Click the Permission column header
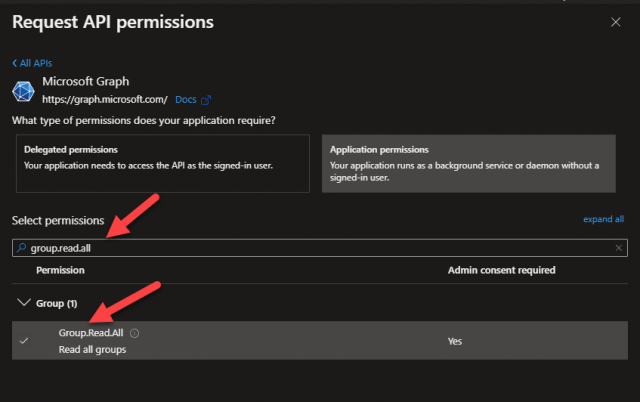Screen dimensions: 640x402 [60, 270]
